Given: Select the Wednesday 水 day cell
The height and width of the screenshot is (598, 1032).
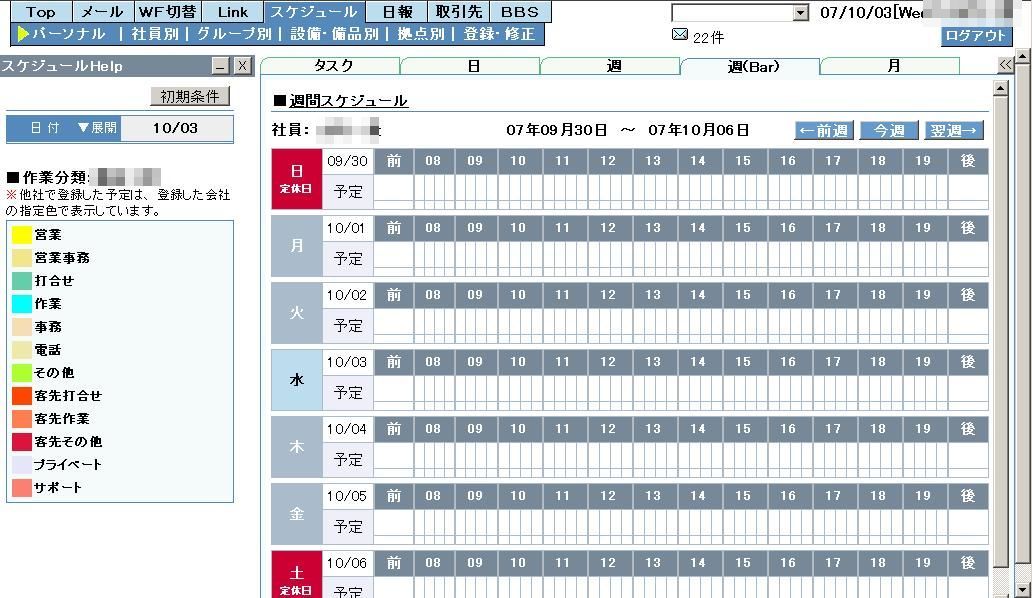Looking at the screenshot, I should coord(297,380).
